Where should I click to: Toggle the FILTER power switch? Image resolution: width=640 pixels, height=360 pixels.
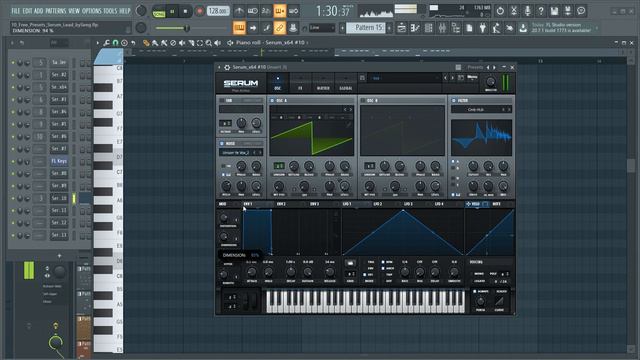tap(453, 100)
